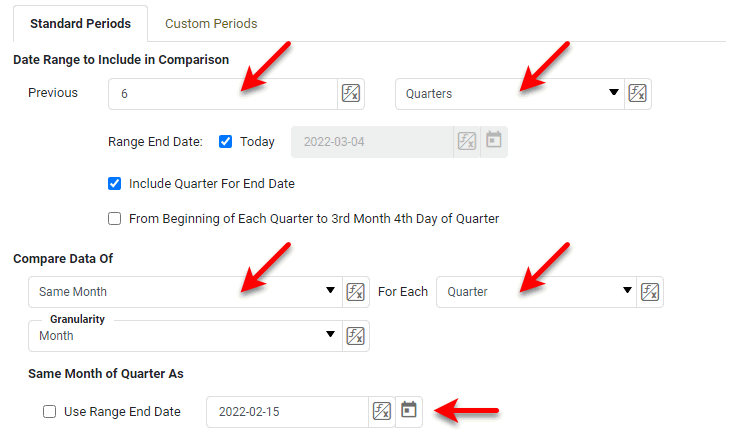This screenshot has width=744, height=443.
Task: Switch to Custom Periods tab
Action: [211, 23]
